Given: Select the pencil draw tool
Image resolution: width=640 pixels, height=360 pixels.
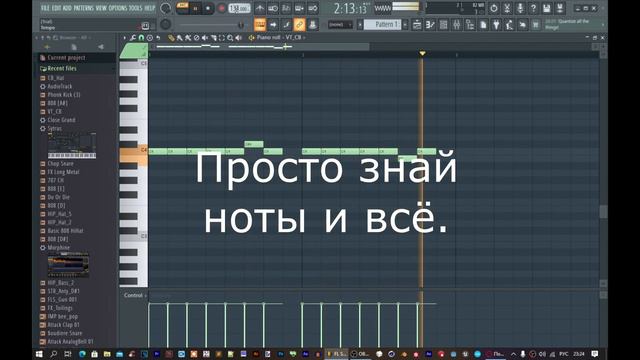Looking at the screenshot, I should 171,38.
